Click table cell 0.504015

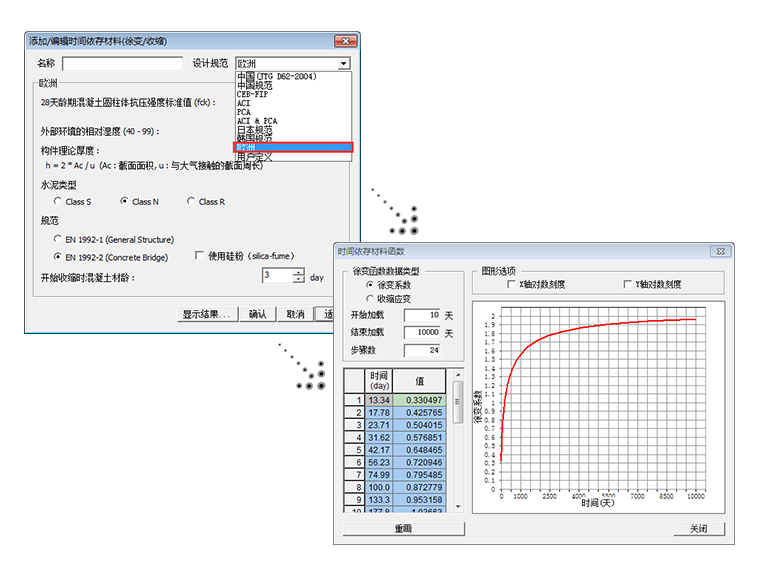(x=419, y=425)
